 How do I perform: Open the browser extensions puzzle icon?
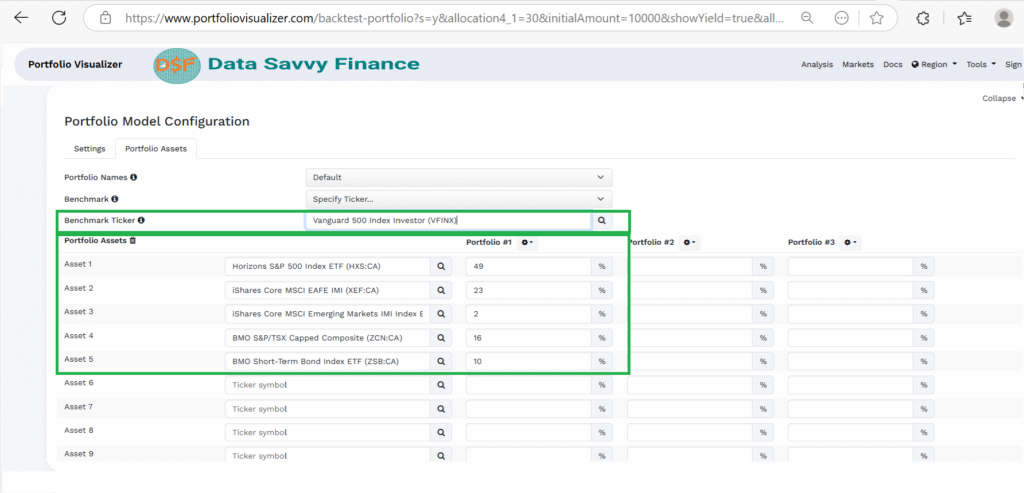click(x=922, y=18)
